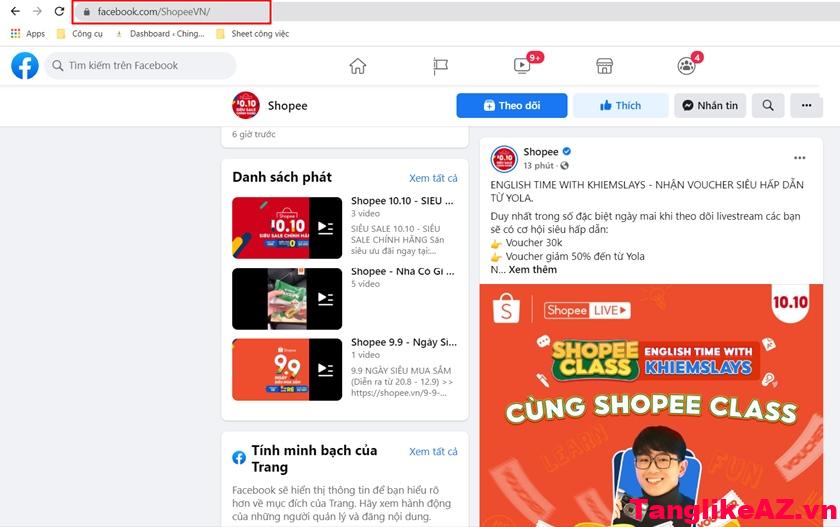Click the Thích like button

pyautogui.click(x=621, y=105)
